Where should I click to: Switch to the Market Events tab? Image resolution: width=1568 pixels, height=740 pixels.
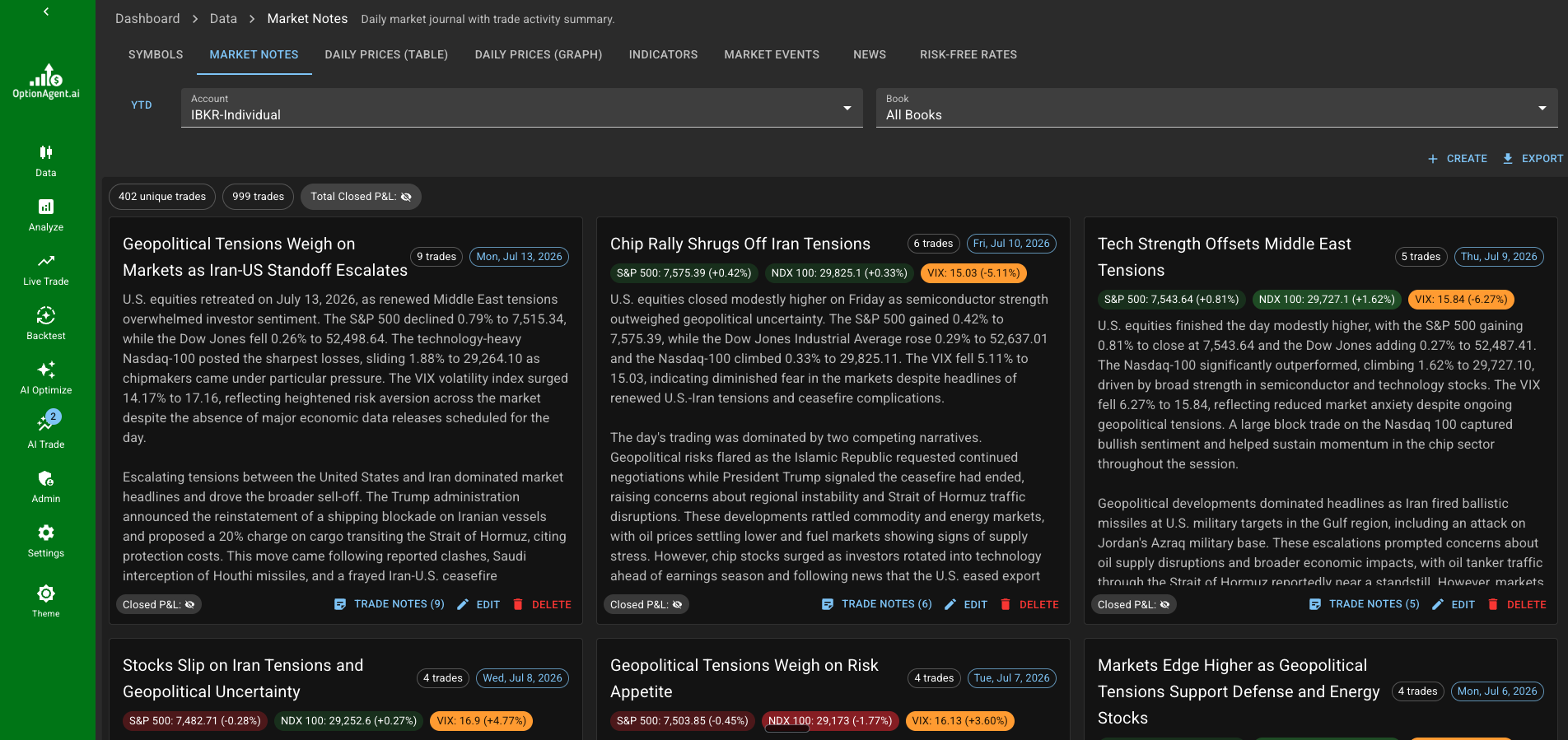[x=772, y=54]
